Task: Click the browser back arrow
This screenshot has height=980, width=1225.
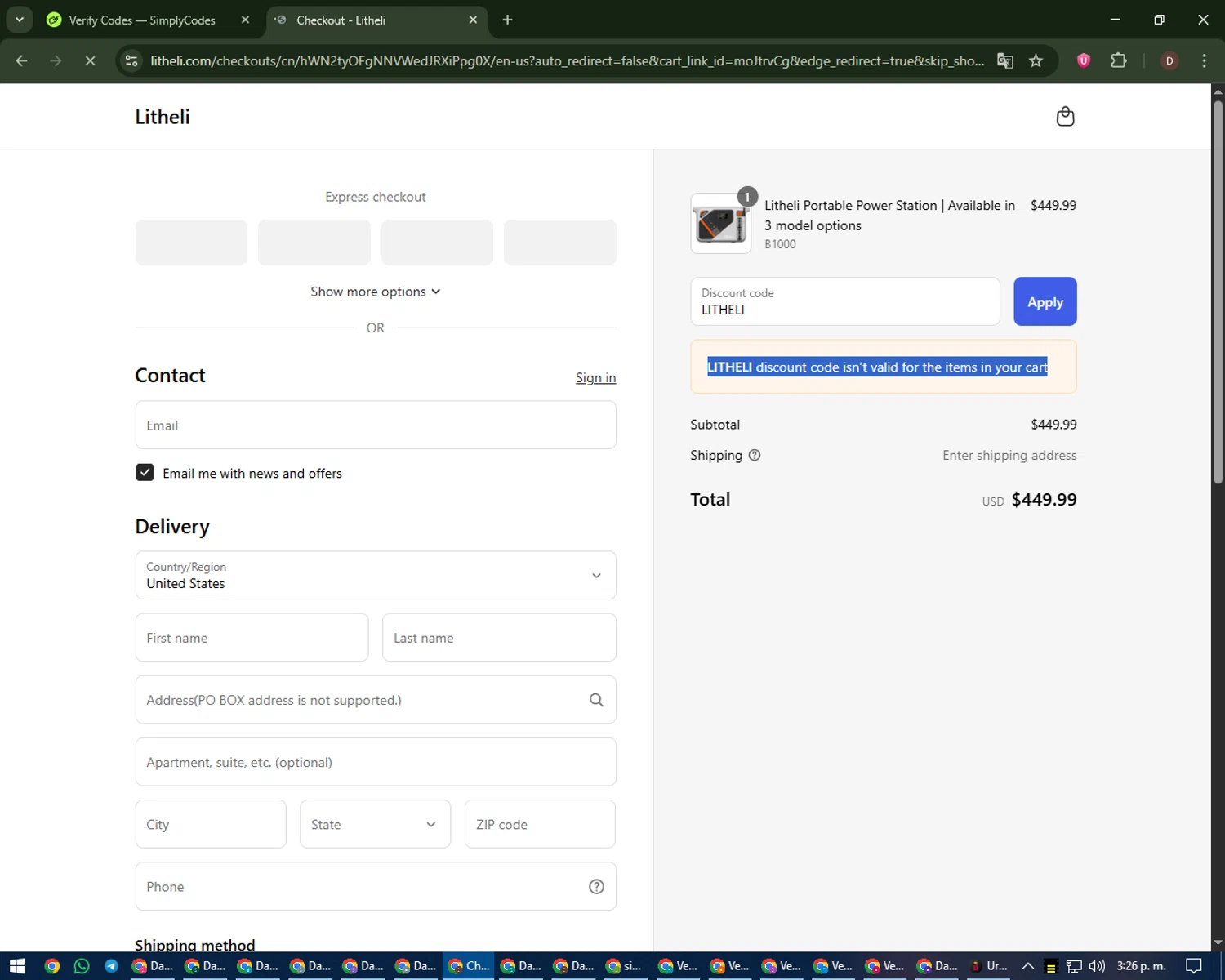Action: click(x=22, y=60)
